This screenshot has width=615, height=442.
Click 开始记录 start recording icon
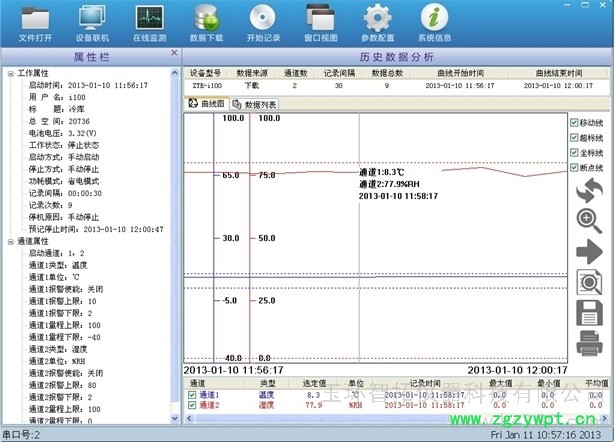pyautogui.click(x=262, y=20)
